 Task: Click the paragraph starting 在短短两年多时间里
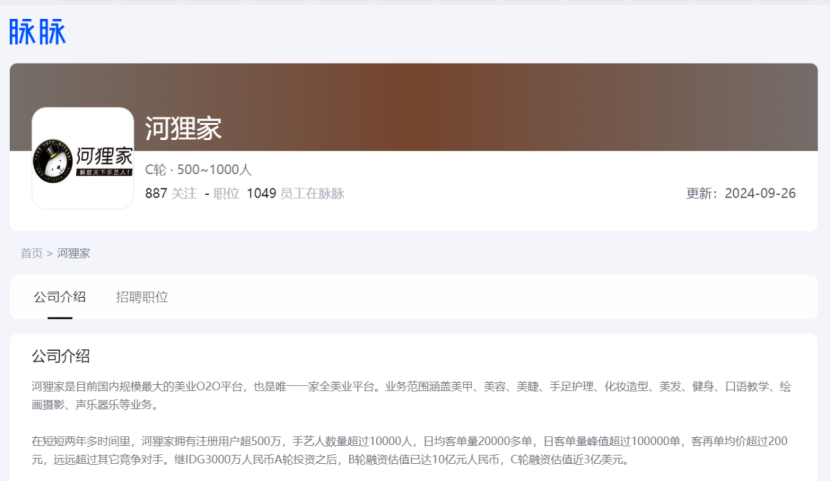click(x=410, y=450)
